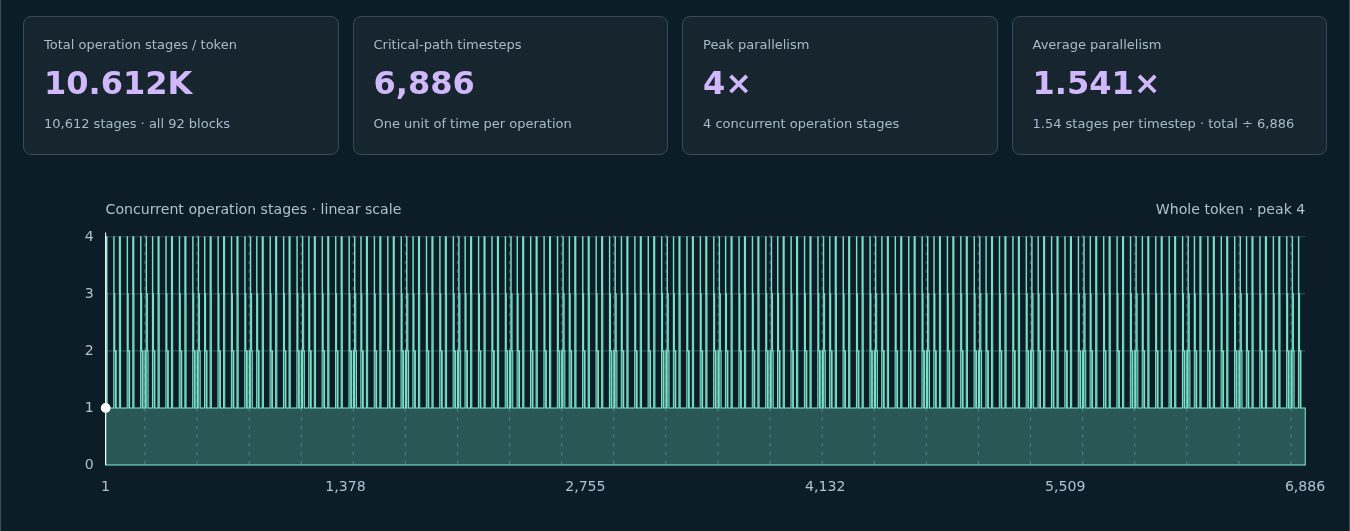Click the y-axis label '3'

(x=89, y=294)
